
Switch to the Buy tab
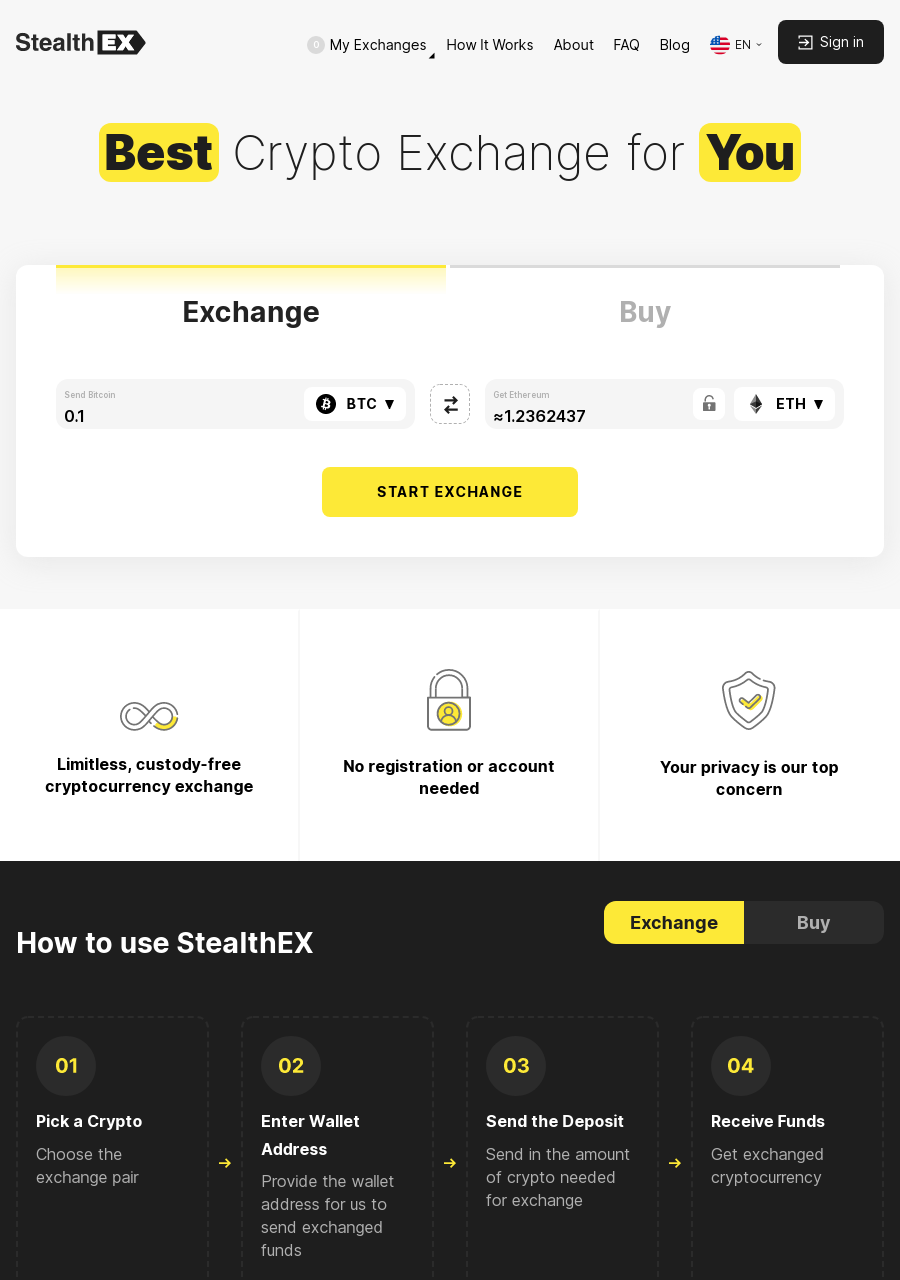645,312
